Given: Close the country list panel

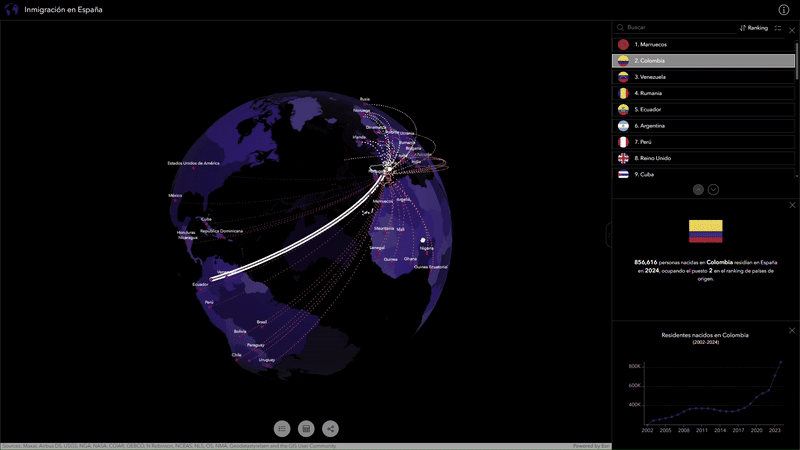Looking at the screenshot, I should pyautogui.click(x=792, y=30).
